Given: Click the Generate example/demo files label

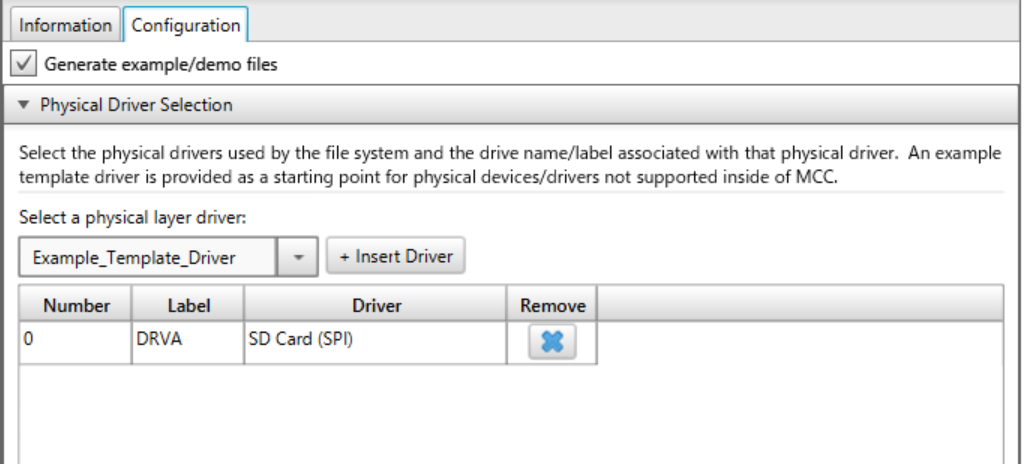Looking at the screenshot, I should coord(160,64).
